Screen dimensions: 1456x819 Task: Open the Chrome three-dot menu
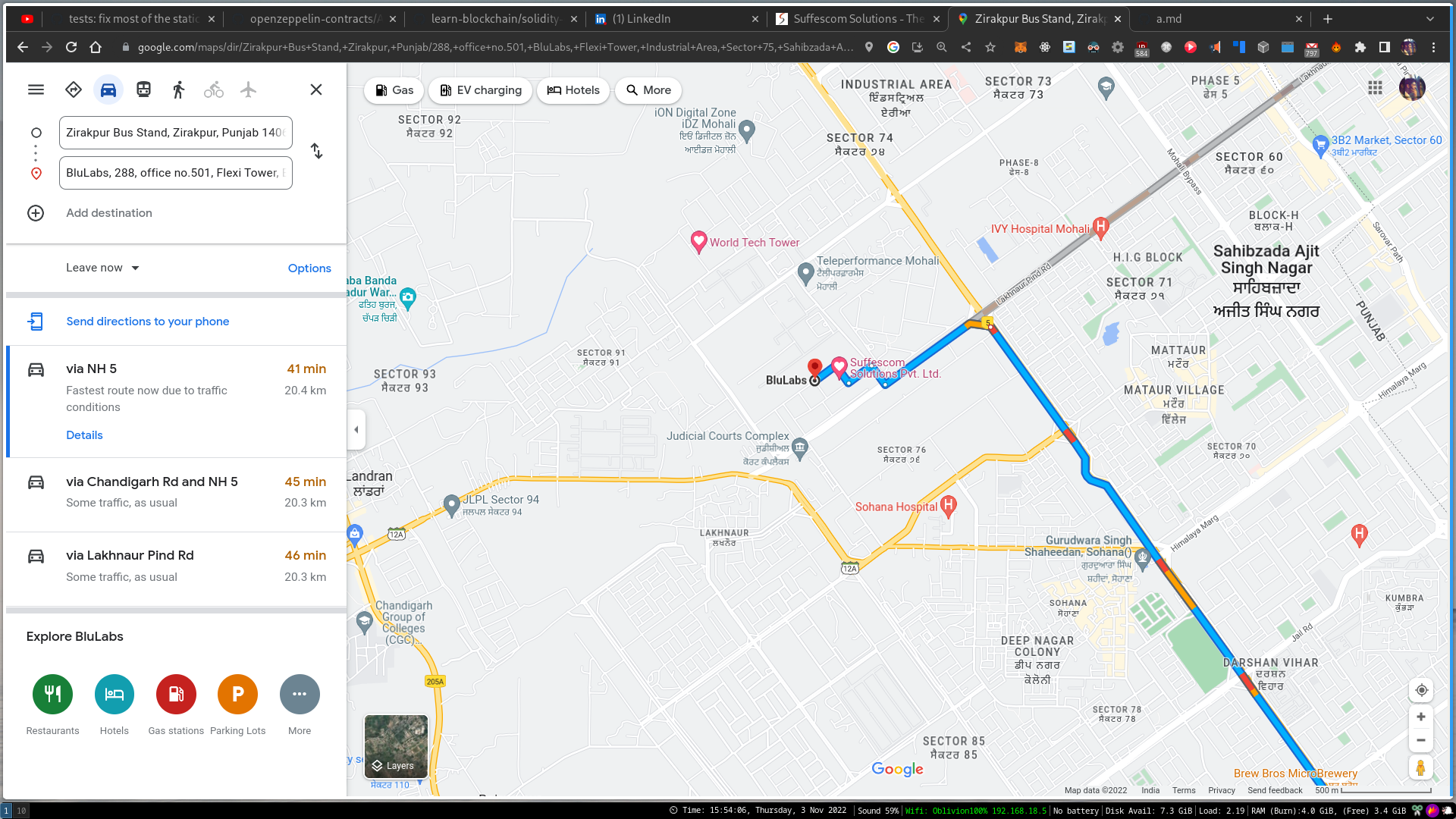click(x=1433, y=47)
